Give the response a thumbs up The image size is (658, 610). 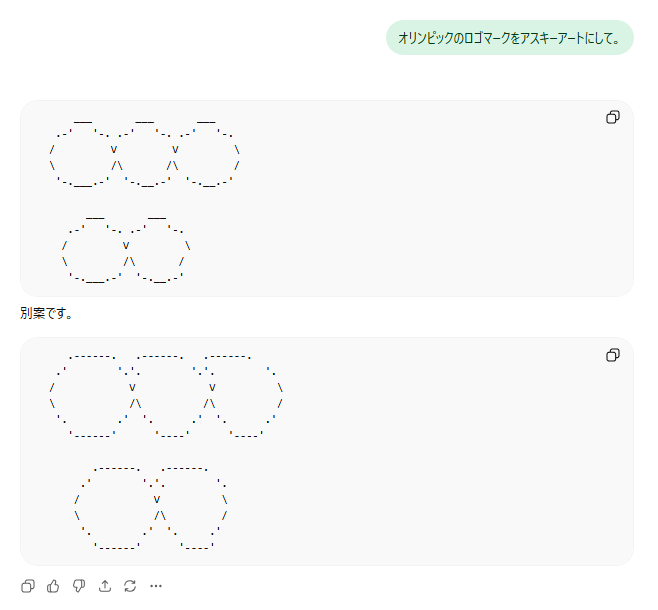tap(53, 586)
